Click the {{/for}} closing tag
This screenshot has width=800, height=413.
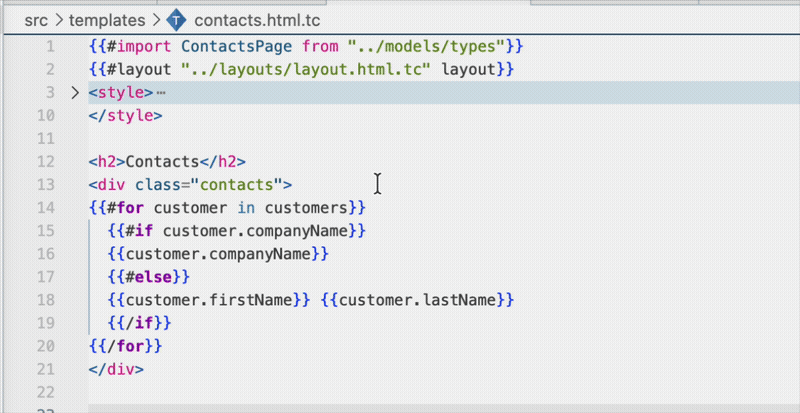(126, 346)
